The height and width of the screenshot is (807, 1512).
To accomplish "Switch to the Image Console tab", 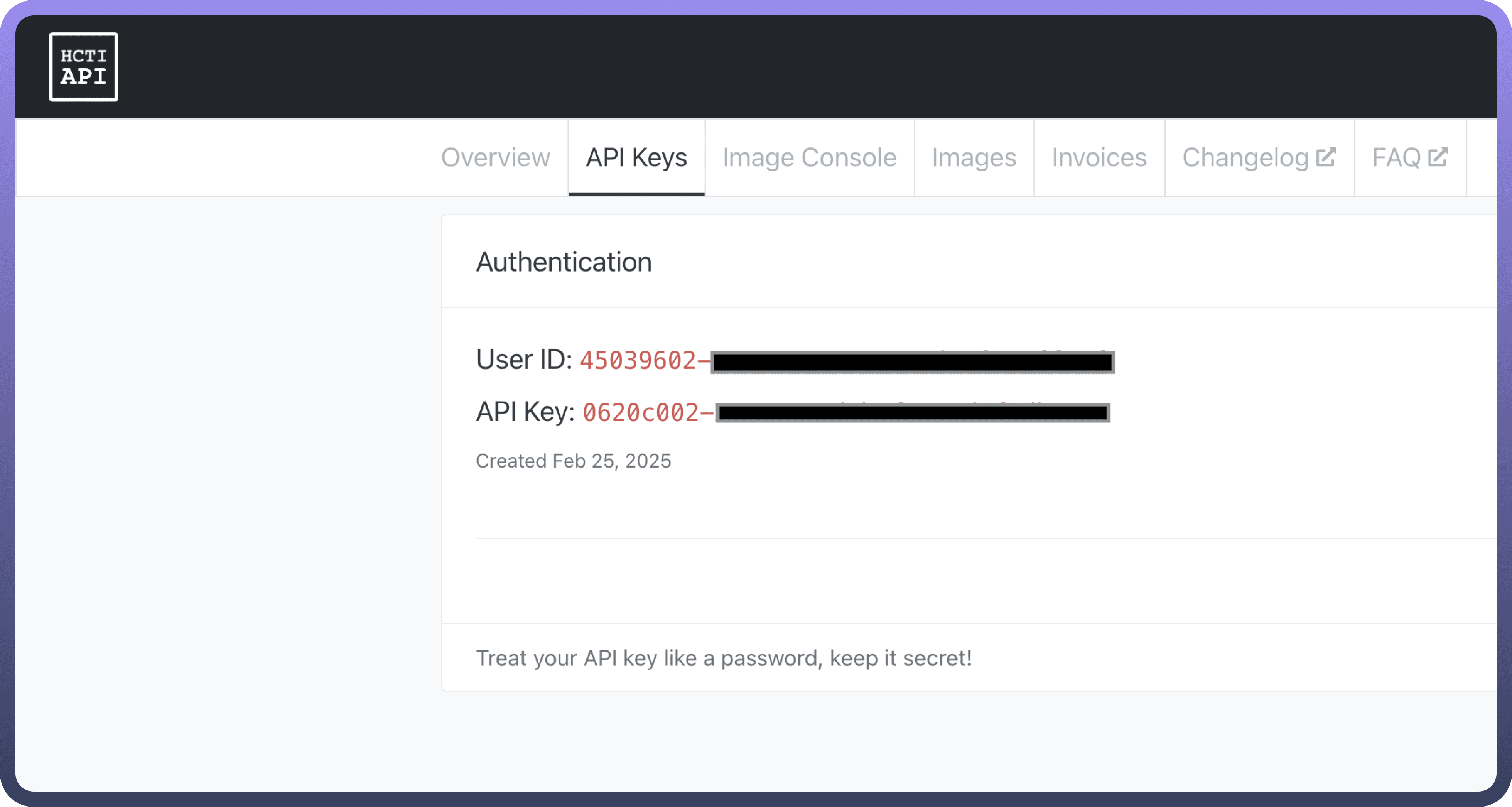I will click(x=809, y=157).
